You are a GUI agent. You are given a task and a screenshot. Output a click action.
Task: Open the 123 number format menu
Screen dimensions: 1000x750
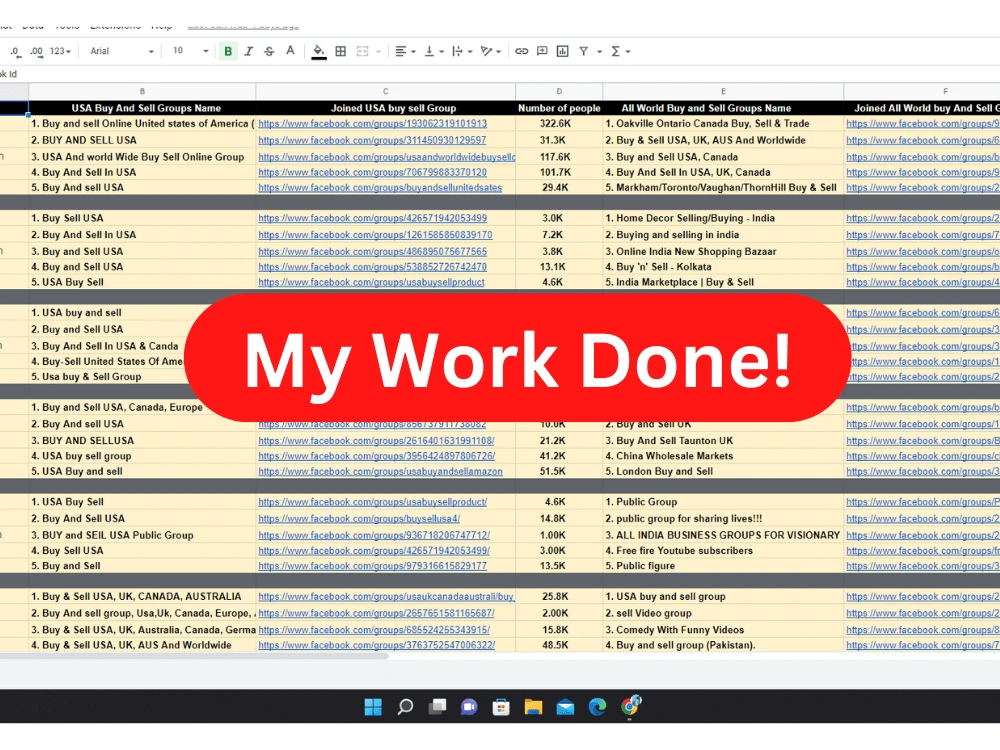click(61, 52)
